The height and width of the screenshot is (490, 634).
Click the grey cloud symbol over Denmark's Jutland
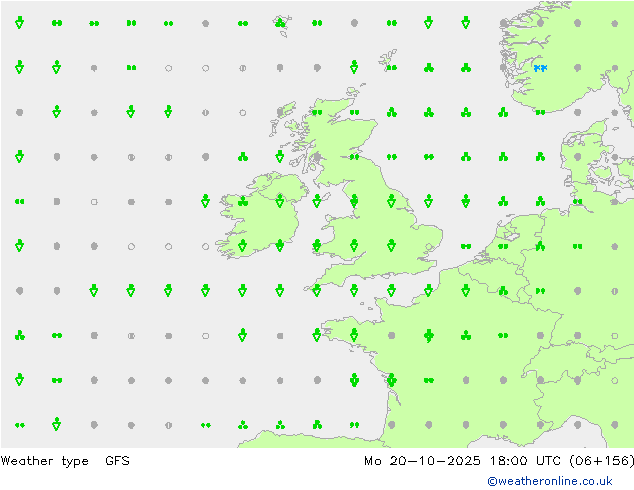pos(577,156)
